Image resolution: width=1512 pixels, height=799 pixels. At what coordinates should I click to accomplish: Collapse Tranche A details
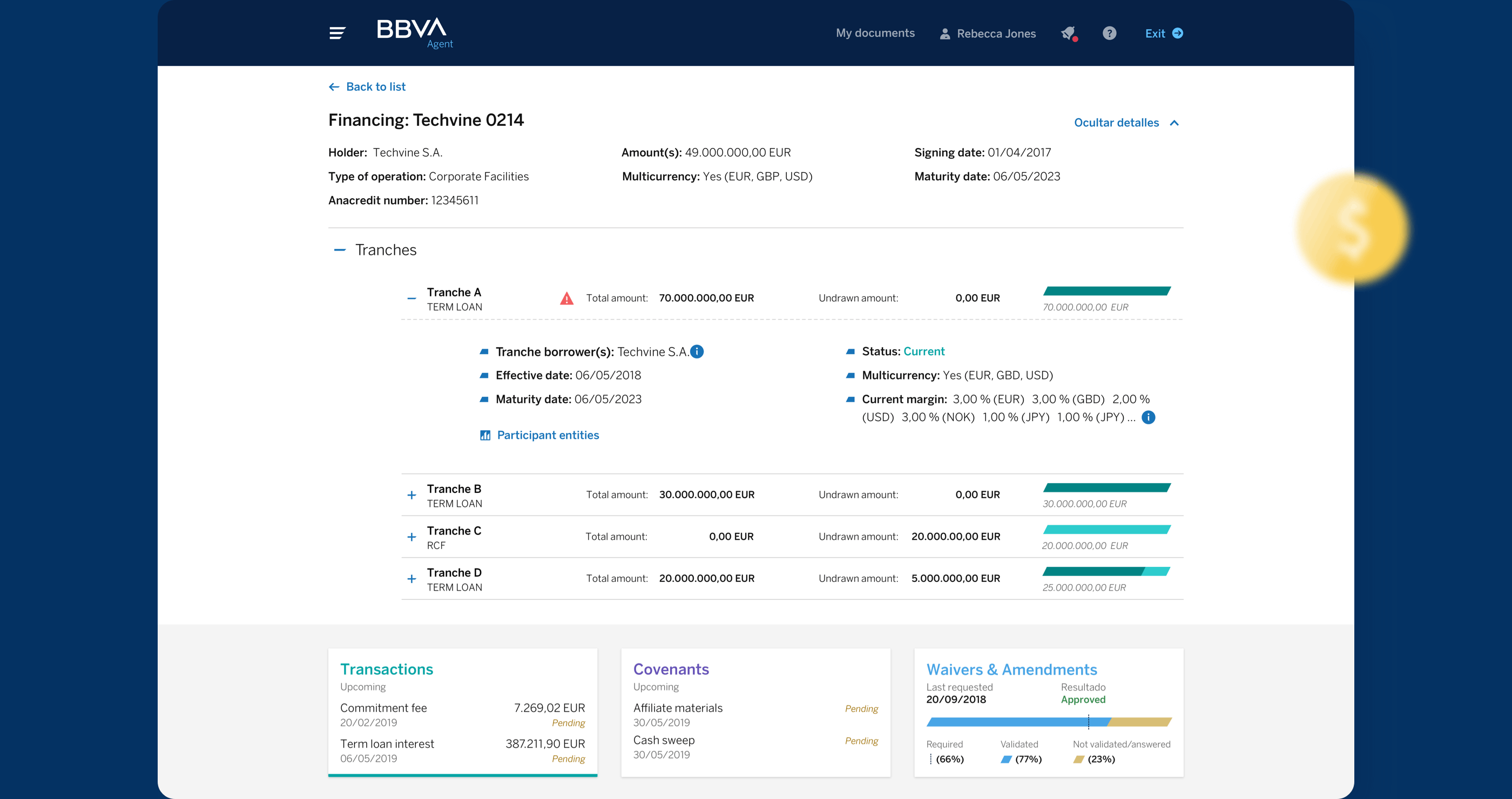pyautogui.click(x=412, y=299)
